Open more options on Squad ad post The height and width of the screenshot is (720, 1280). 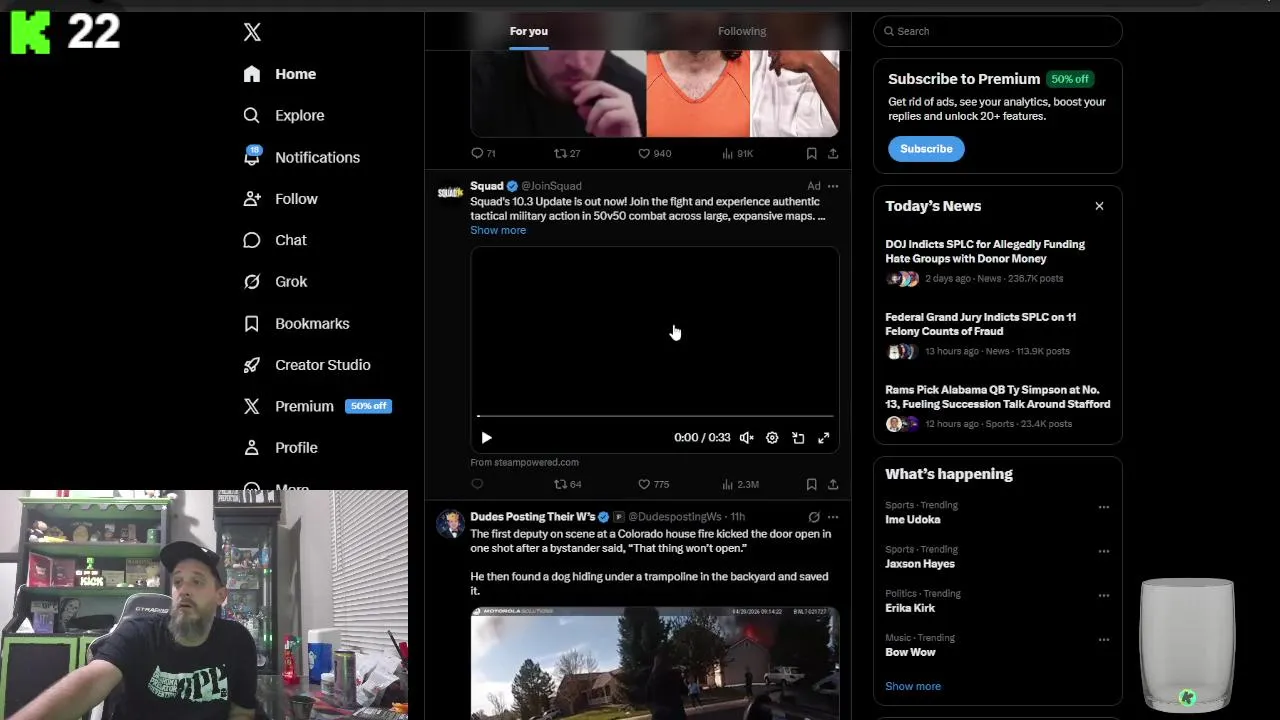[833, 186]
